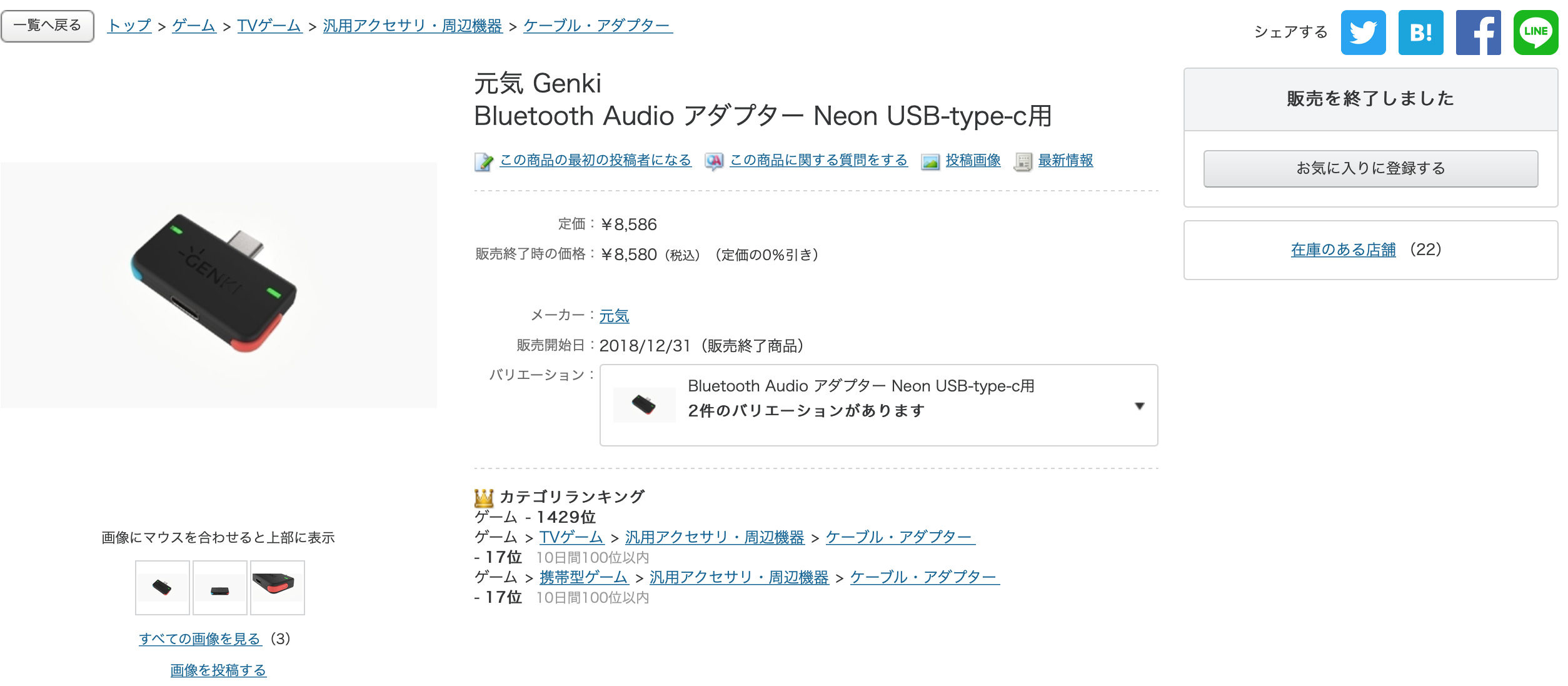Viewport: 1568px width, 686px height.
Task: Click the Q&A question icon
Action: tap(713, 161)
